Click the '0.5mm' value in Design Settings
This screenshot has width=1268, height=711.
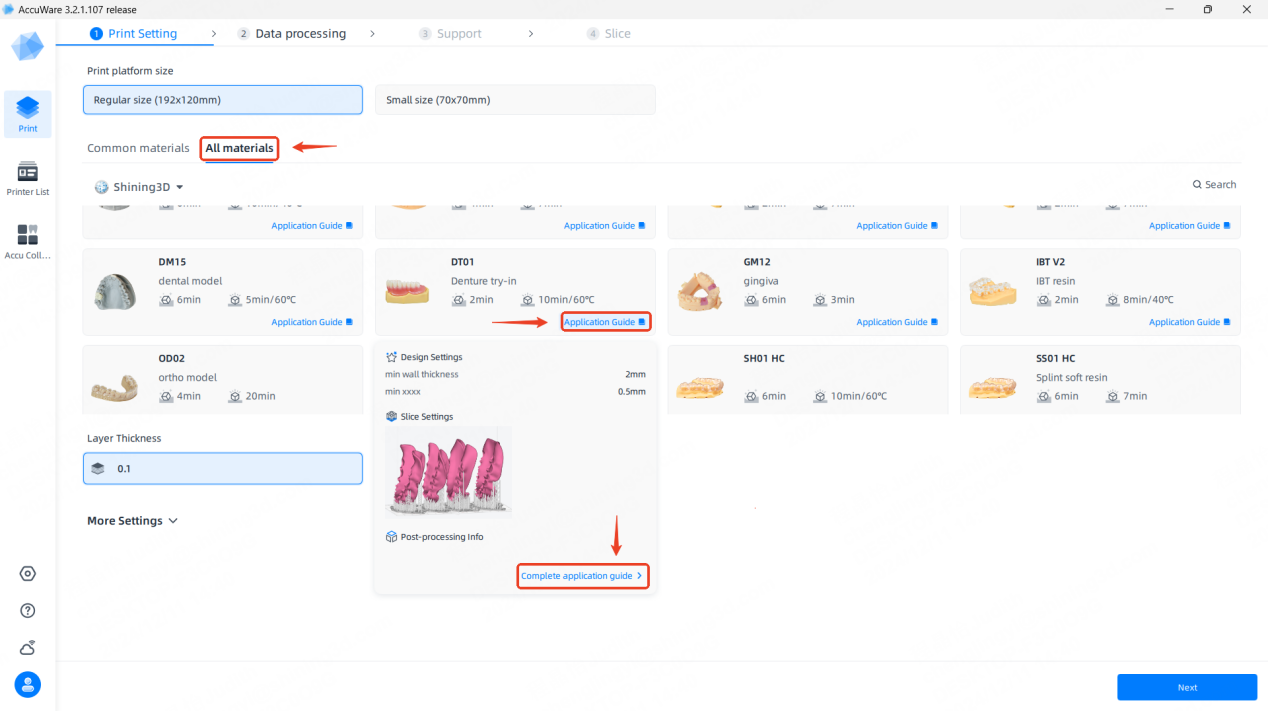point(632,392)
